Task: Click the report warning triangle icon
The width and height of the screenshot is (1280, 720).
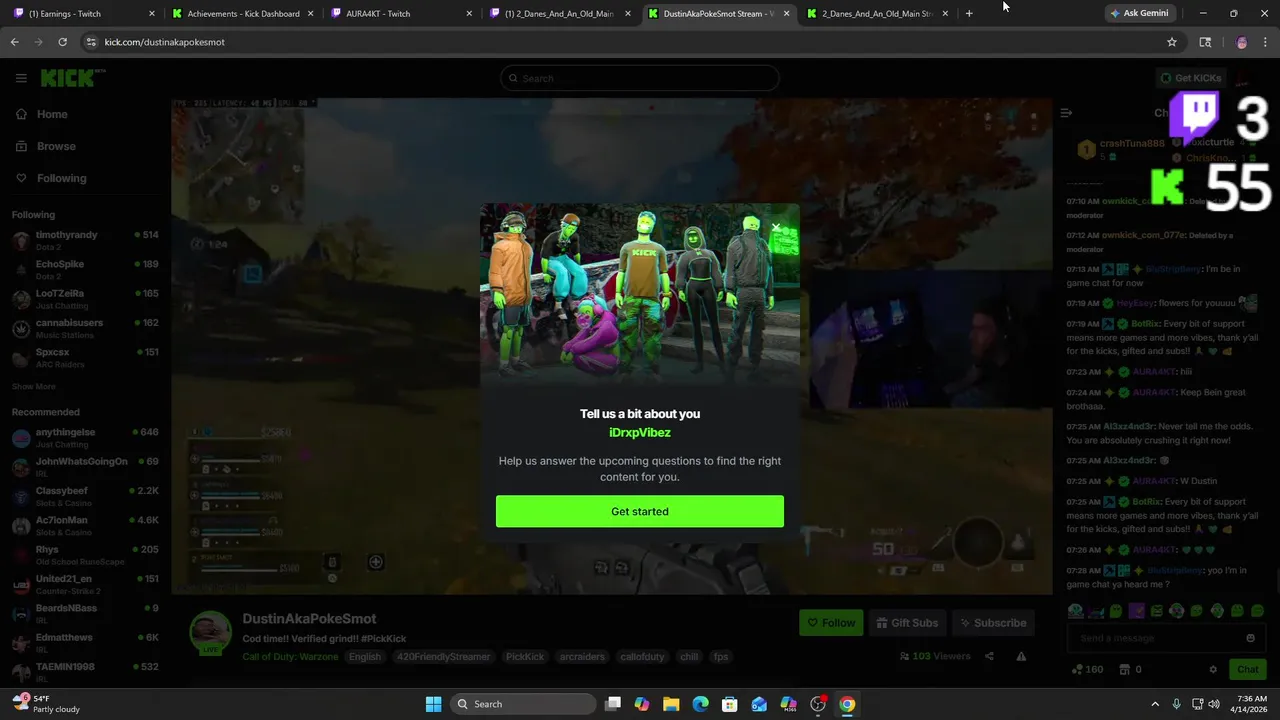Action: (1021, 656)
